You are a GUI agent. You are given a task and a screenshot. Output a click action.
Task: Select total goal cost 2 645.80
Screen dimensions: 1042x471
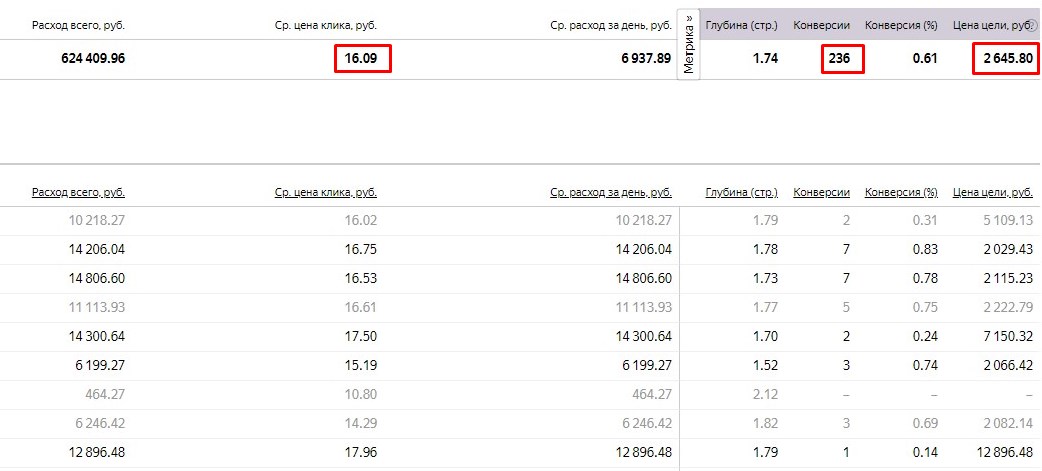coord(1009,58)
